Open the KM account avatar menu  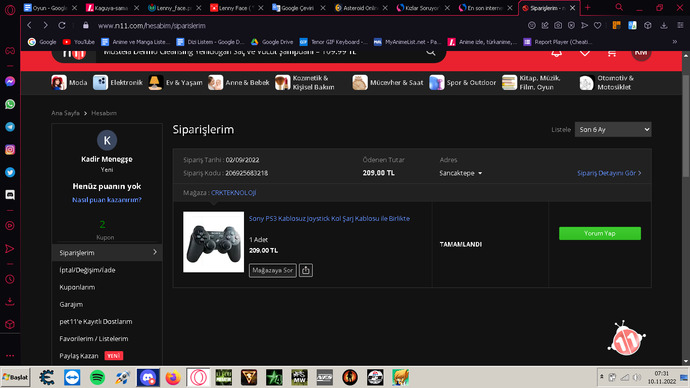(x=641, y=54)
